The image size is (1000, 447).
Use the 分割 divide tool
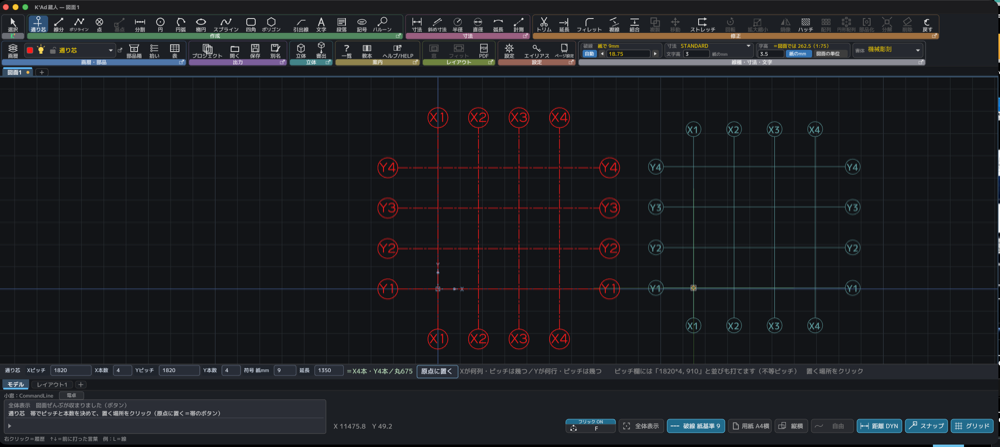point(140,24)
